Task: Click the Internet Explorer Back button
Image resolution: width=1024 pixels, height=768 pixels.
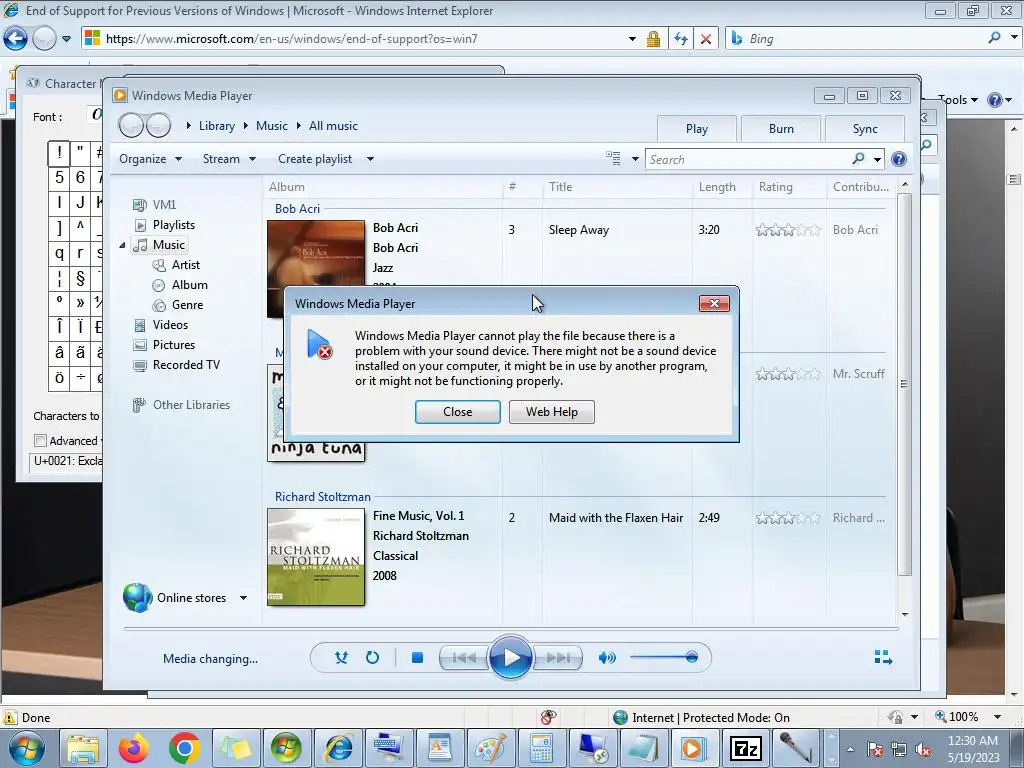Action: (x=16, y=39)
